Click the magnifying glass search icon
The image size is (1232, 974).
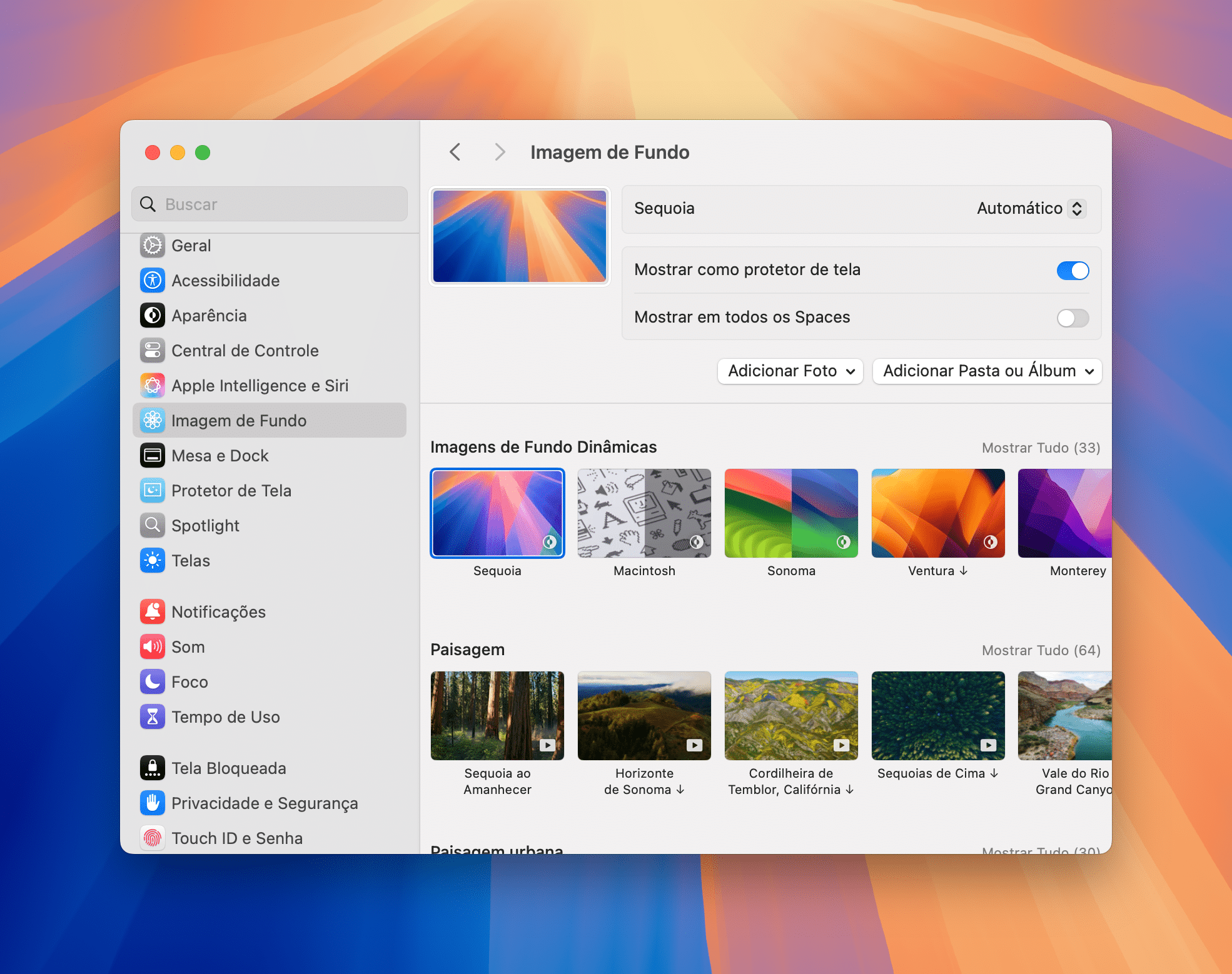pos(148,204)
